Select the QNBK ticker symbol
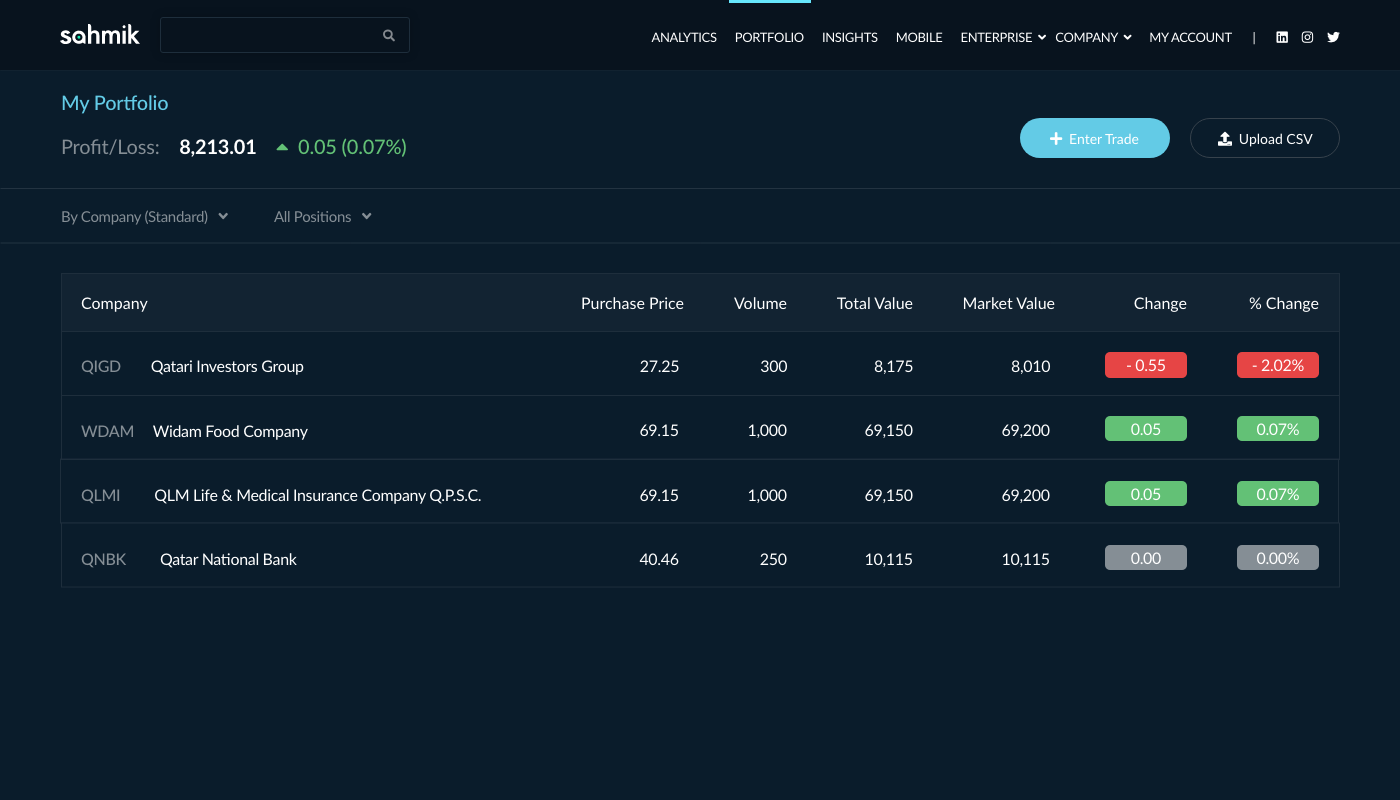This screenshot has width=1400, height=800. (x=104, y=559)
